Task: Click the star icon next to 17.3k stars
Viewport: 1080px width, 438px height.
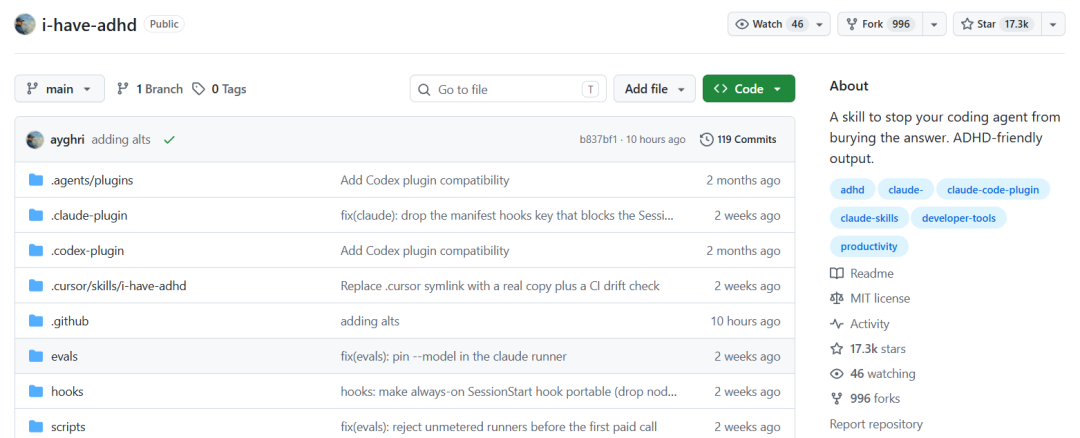Action: tap(836, 348)
